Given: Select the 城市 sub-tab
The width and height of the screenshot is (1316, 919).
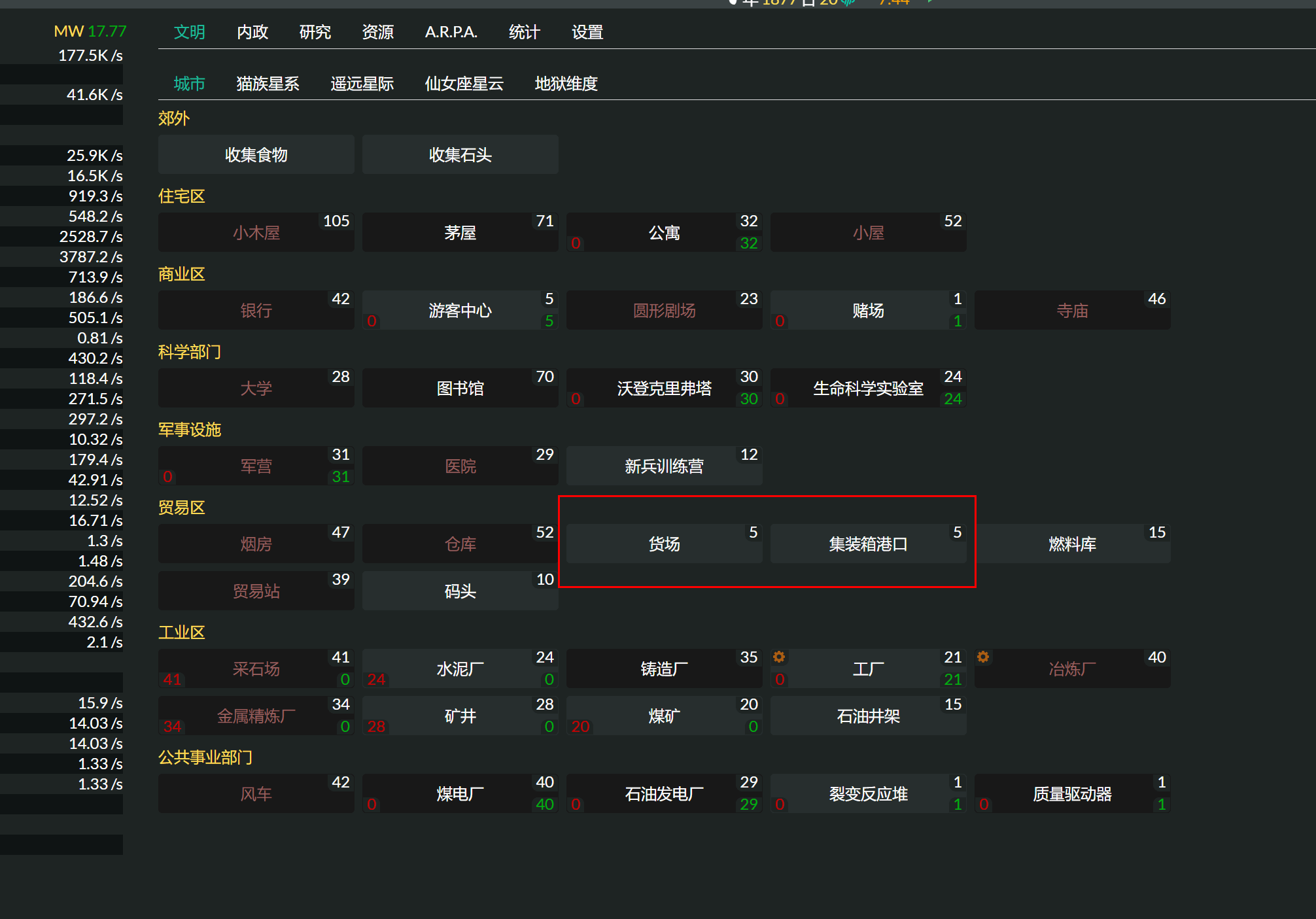Looking at the screenshot, I should point(190,84).
